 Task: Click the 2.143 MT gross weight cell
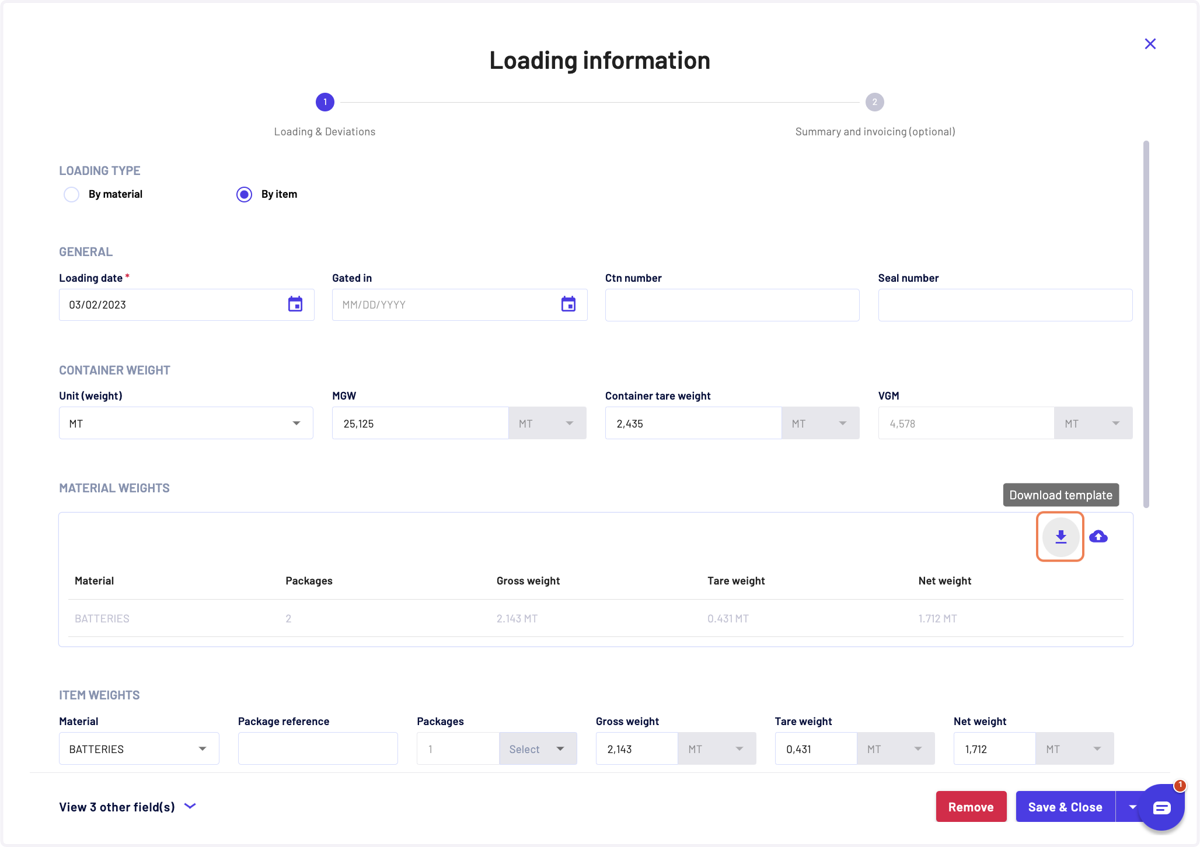517,619
